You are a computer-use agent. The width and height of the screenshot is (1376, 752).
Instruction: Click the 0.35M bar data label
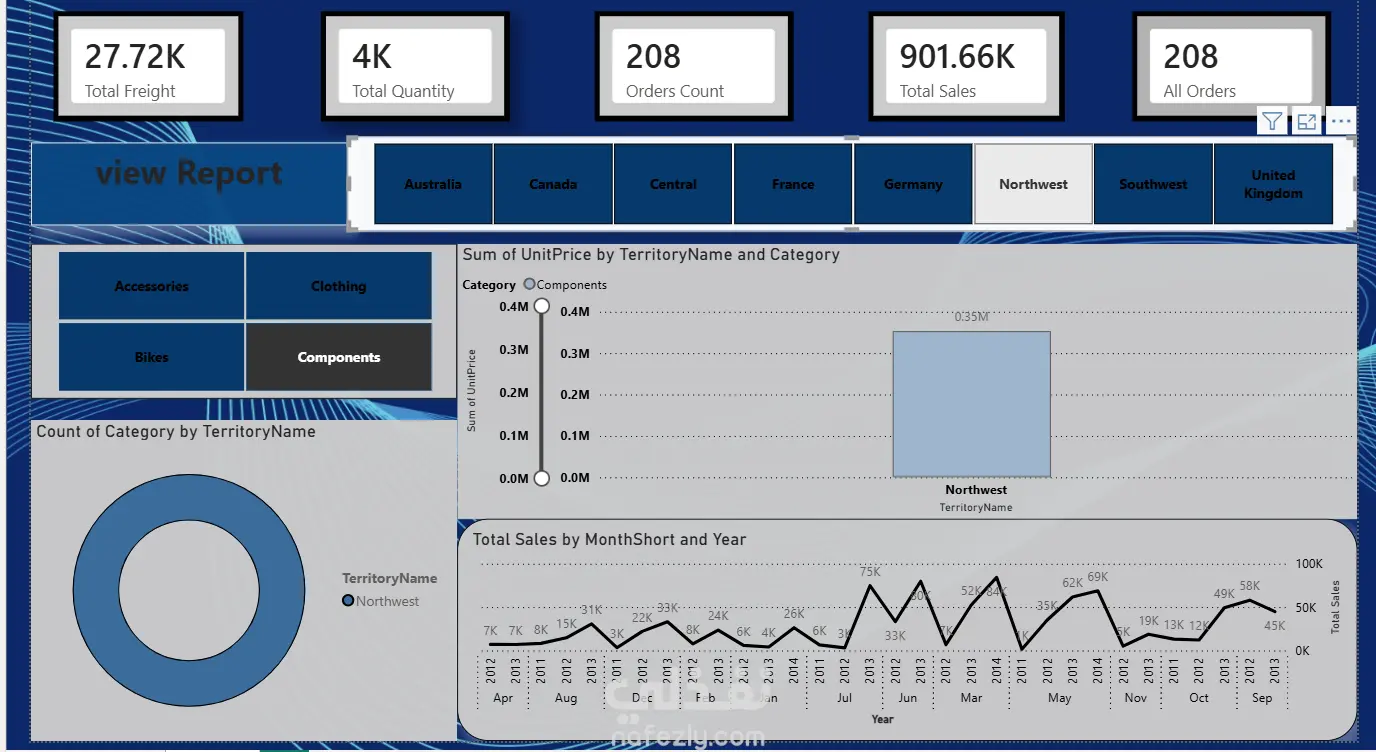(971, 317)
